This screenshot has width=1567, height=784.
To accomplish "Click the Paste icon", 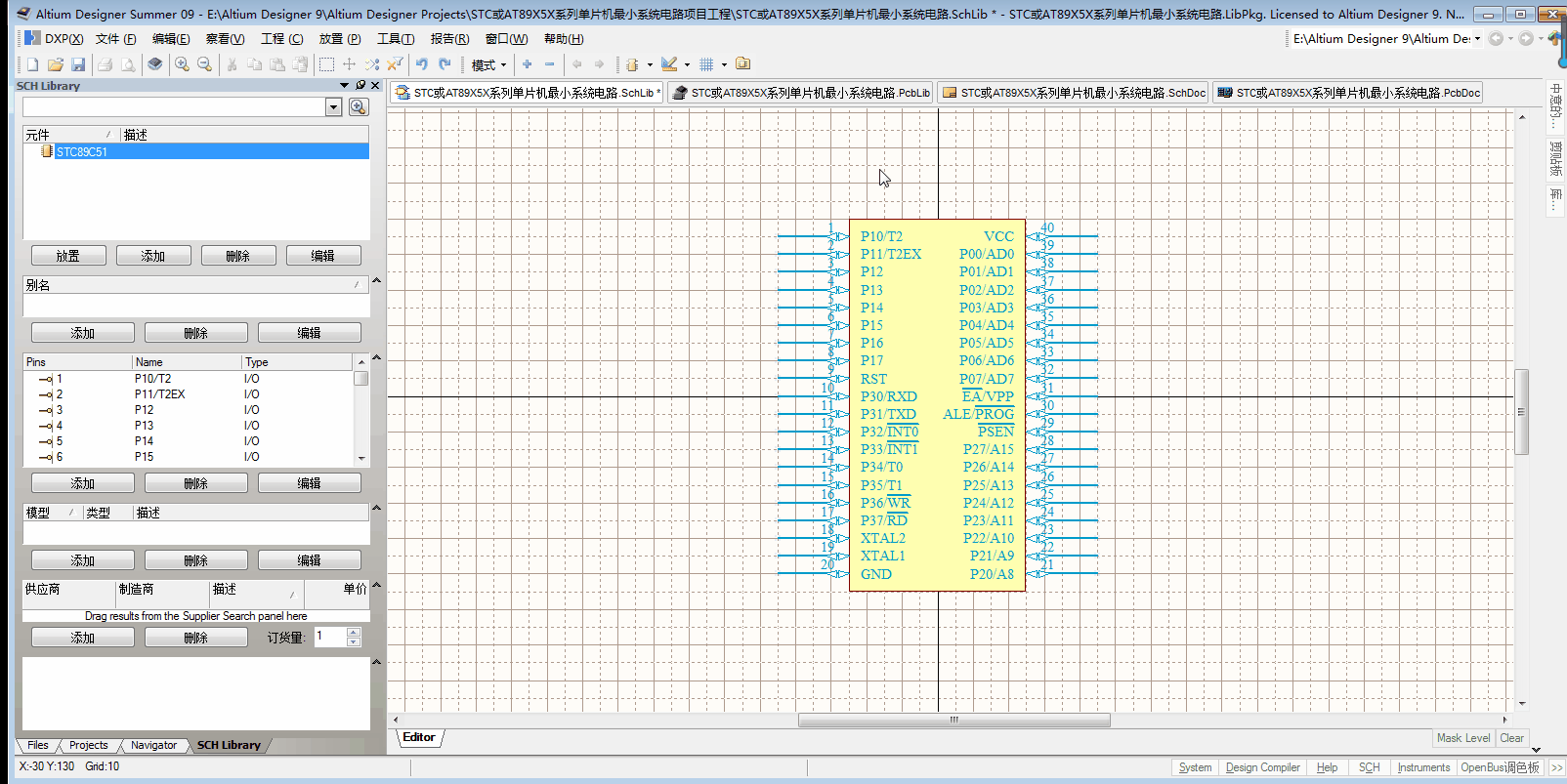I will 277,64.
